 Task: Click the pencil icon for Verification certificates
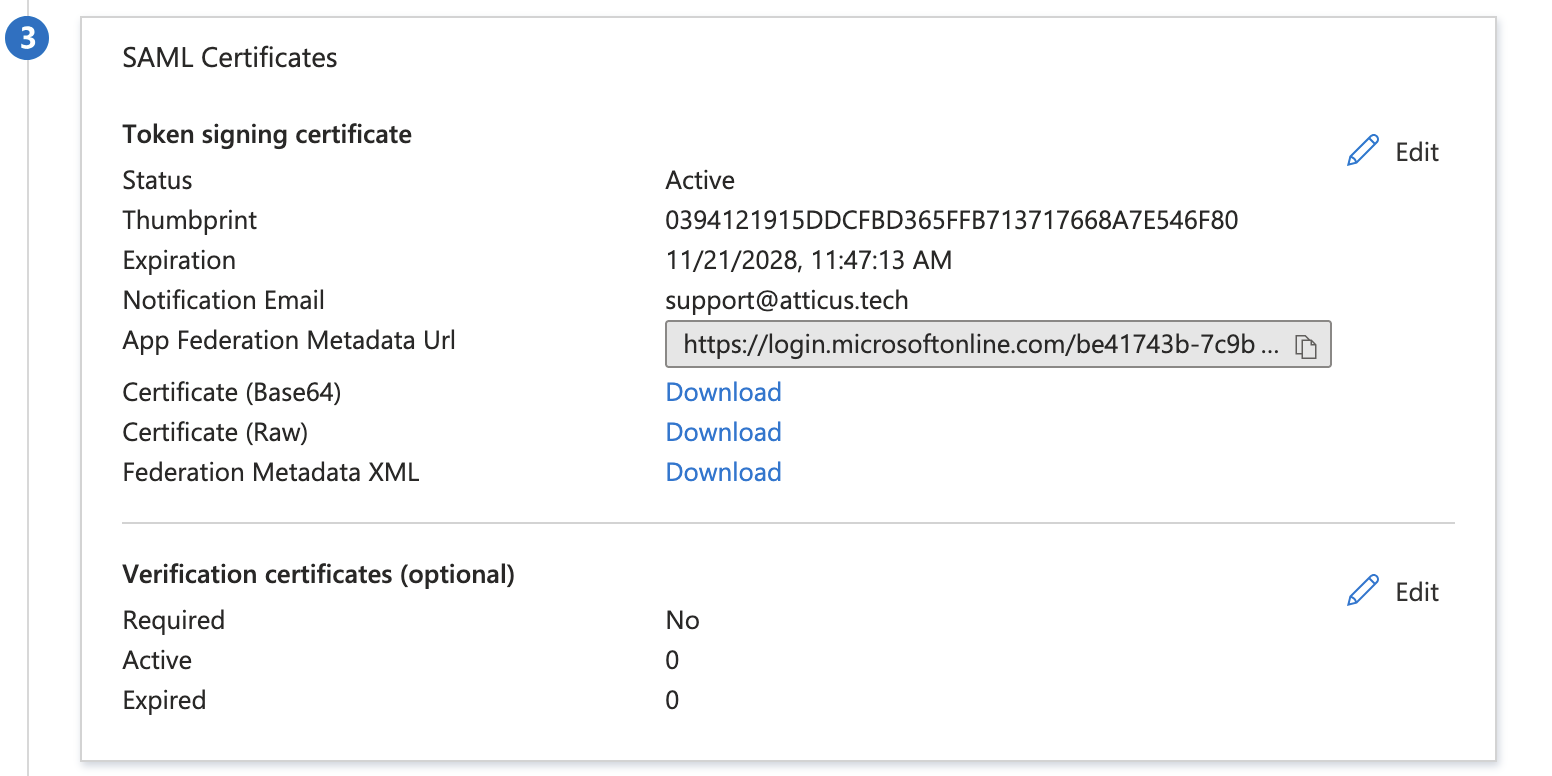point(1362,590)
